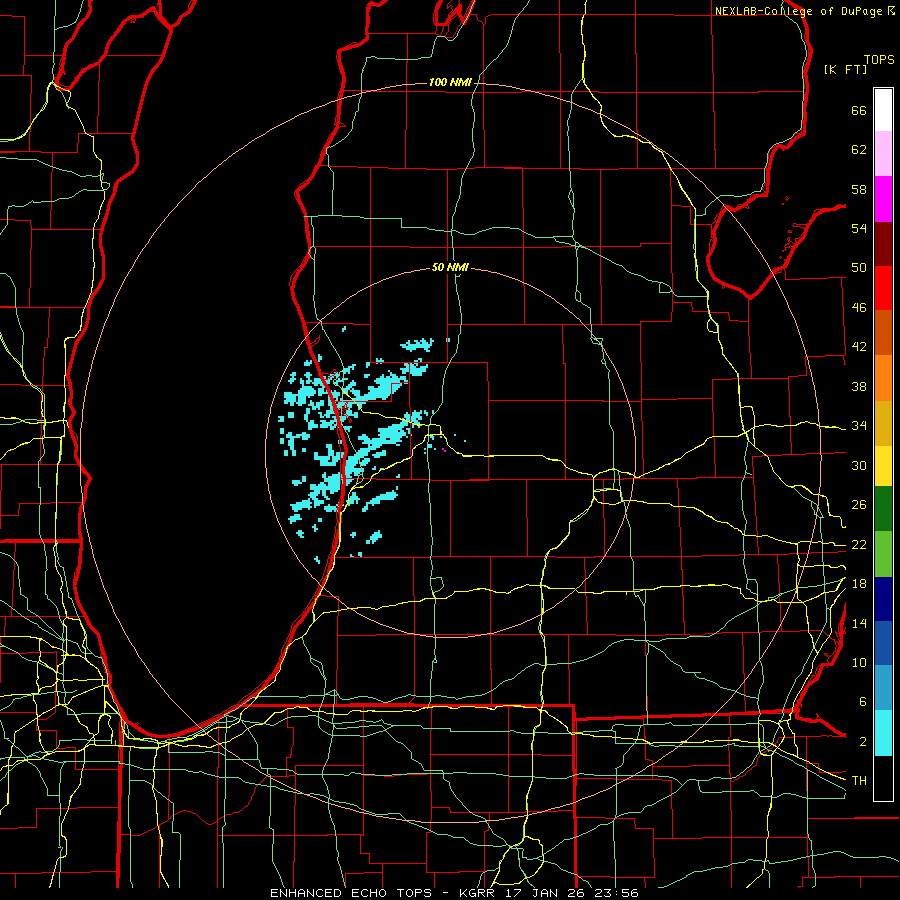Click the '66' legend value
The height and width of the screenshot is (900, 900).
pyautogui.click(x=859, y=110)
